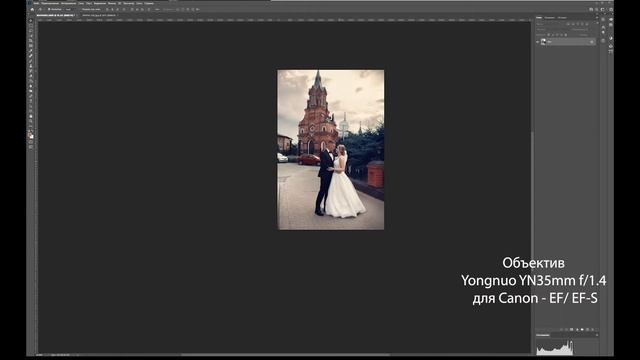
Task: Open the Файл menu
Action: click(36, 3)
